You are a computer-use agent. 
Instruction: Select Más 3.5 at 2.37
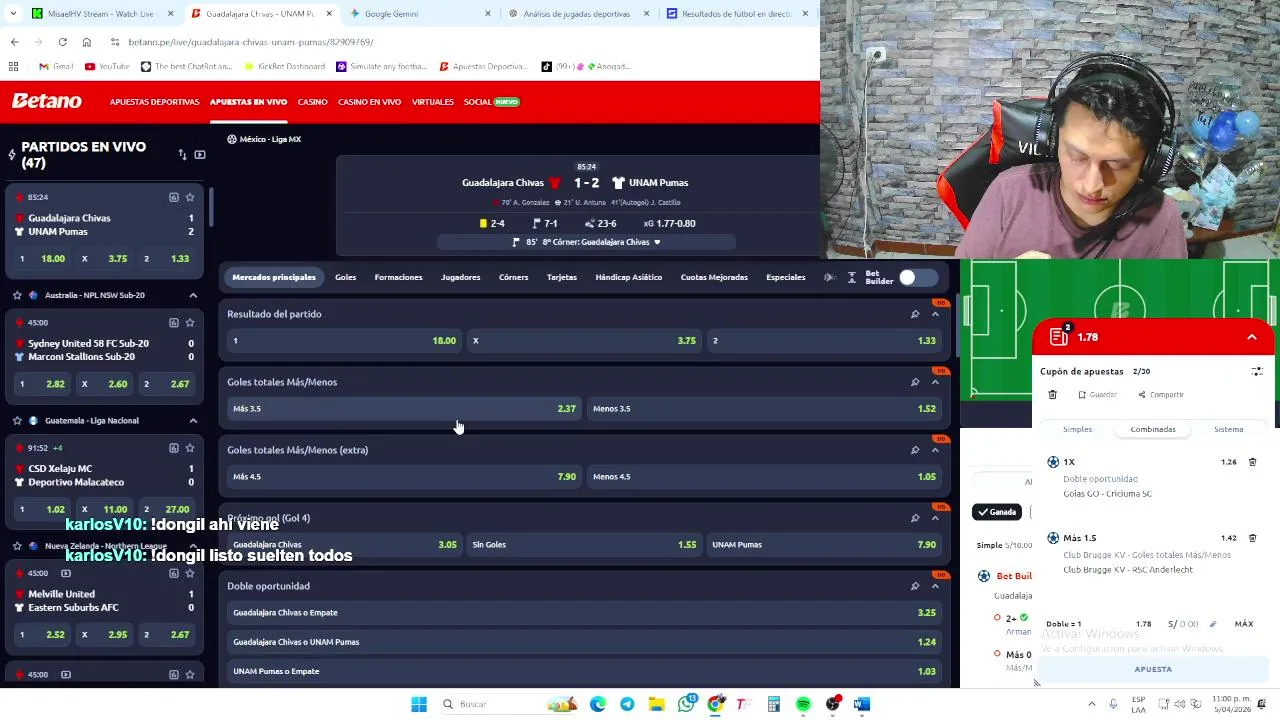[x=404, y=409]
